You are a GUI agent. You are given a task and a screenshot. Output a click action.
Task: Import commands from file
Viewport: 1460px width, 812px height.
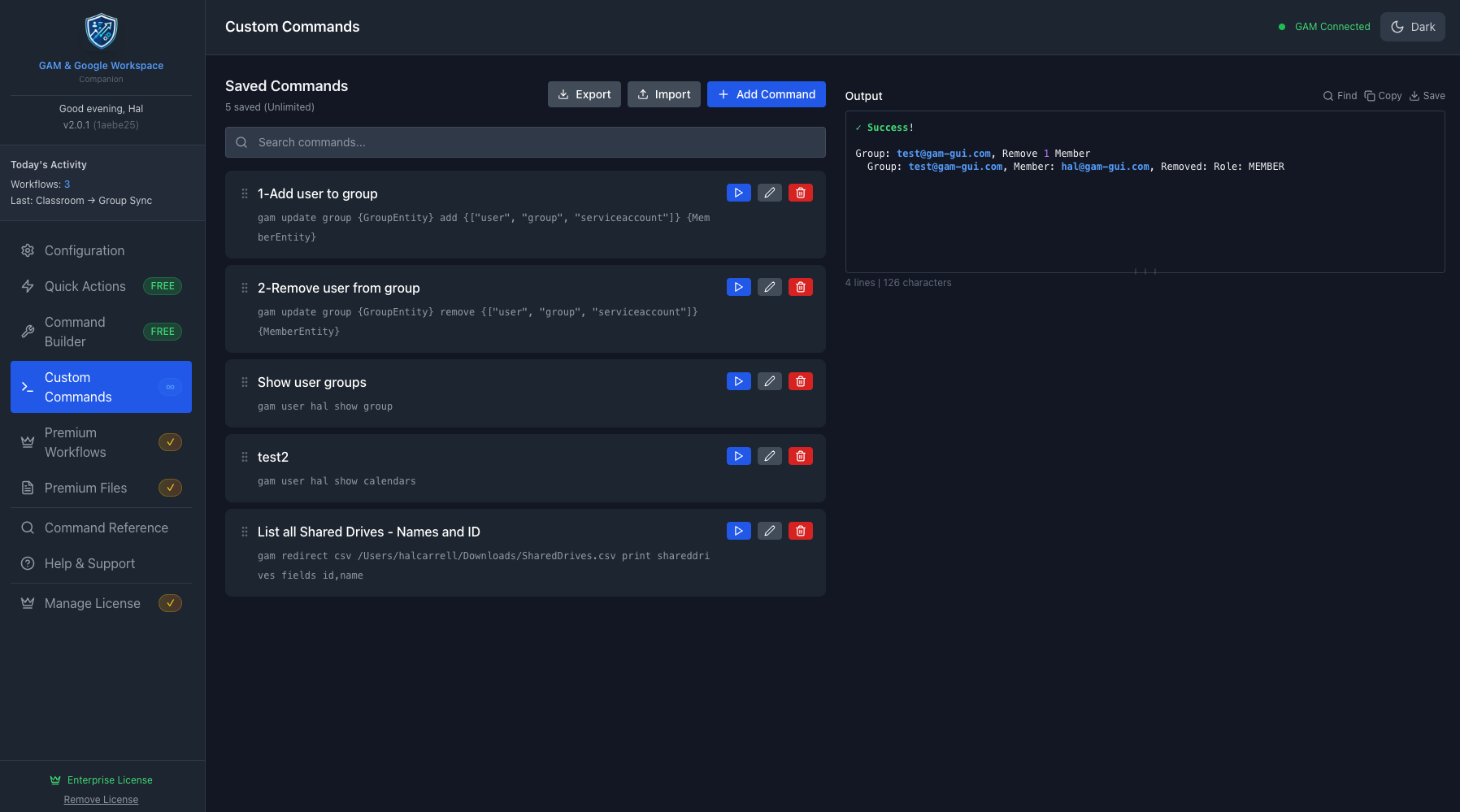click(664, 94)
